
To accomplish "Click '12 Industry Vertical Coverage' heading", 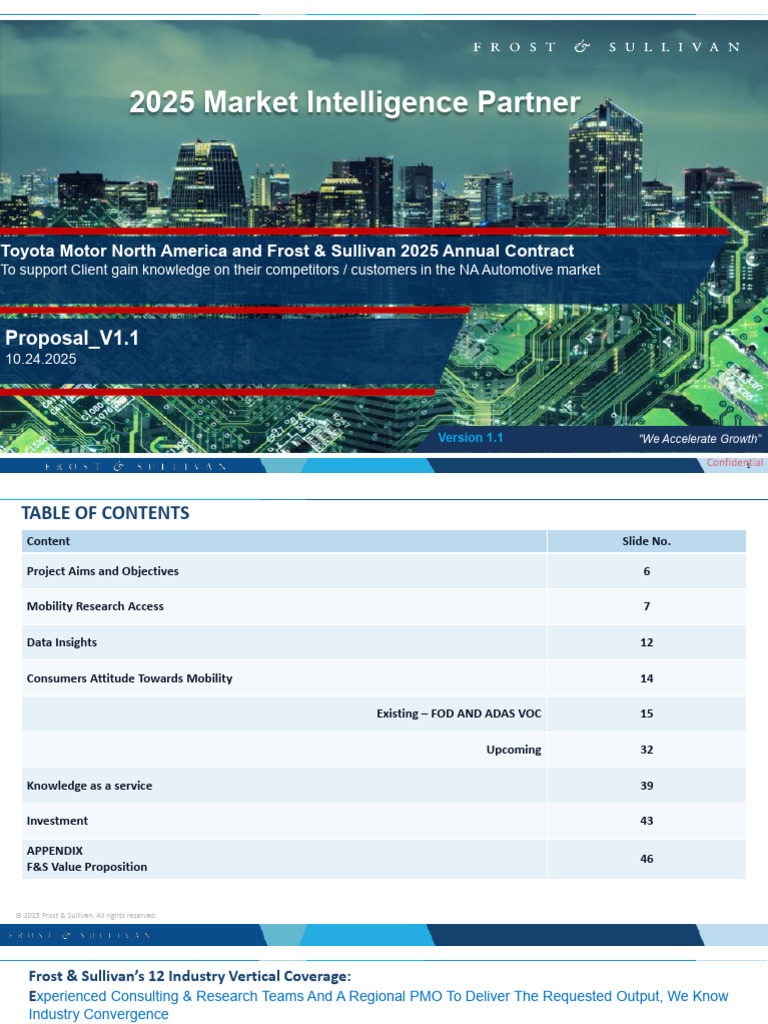I will pyautogui.click(x=189, y=976).
